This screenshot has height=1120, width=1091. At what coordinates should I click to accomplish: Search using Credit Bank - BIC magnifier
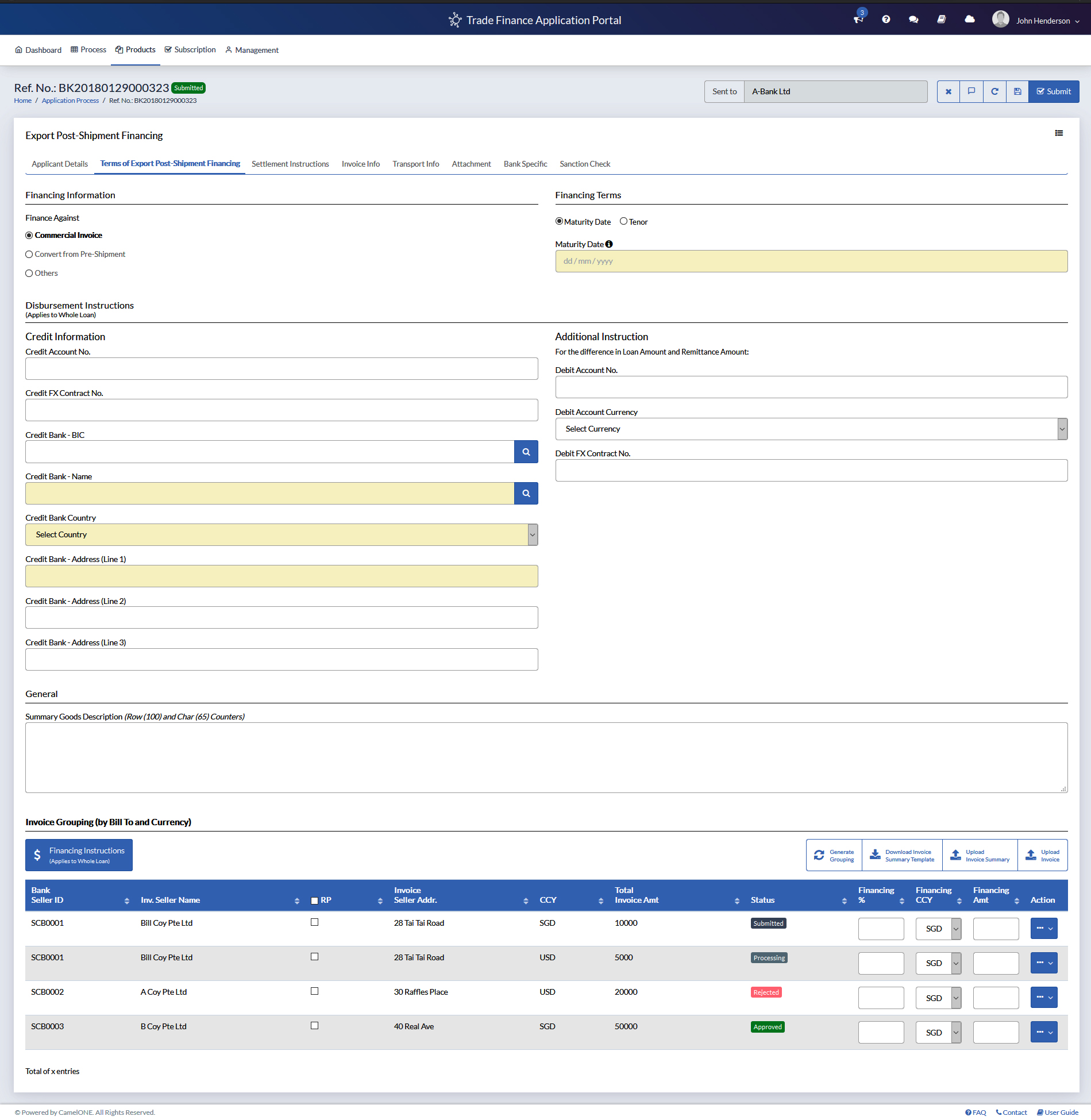526,452
